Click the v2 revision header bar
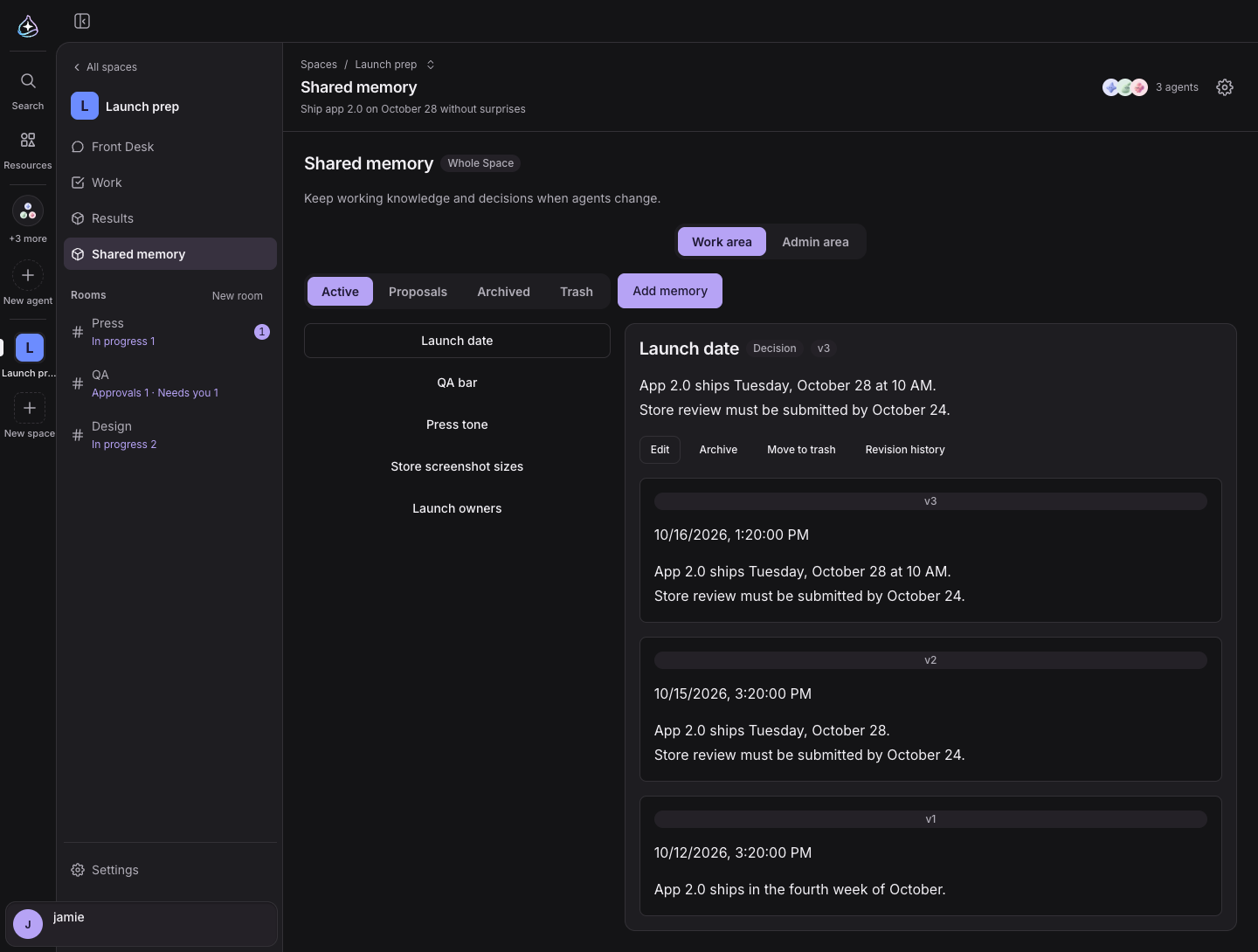The image size is (1258, 952). click(930, 660)
